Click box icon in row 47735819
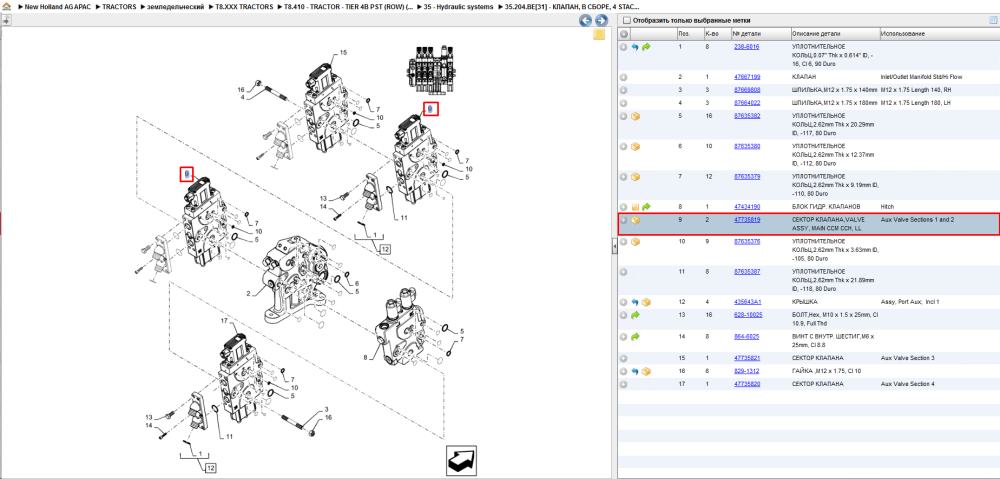The height and width of the screenshot is (479, 1000). [x=635, y=220]
